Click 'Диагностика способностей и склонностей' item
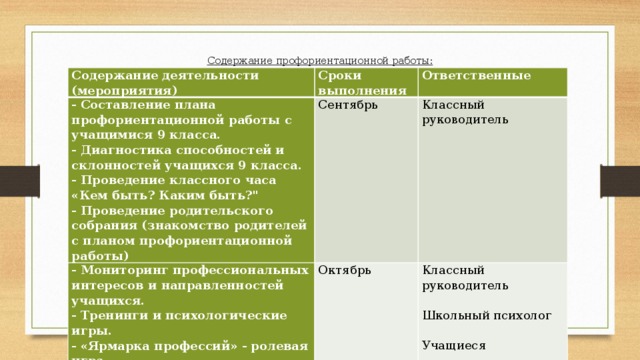Screen dimensions: 640x360 pos(186,158)
